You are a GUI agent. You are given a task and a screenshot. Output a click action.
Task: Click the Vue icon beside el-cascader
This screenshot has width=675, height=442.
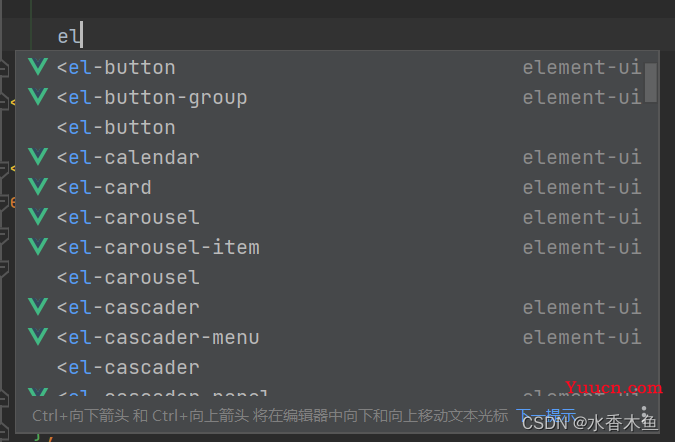38,306
